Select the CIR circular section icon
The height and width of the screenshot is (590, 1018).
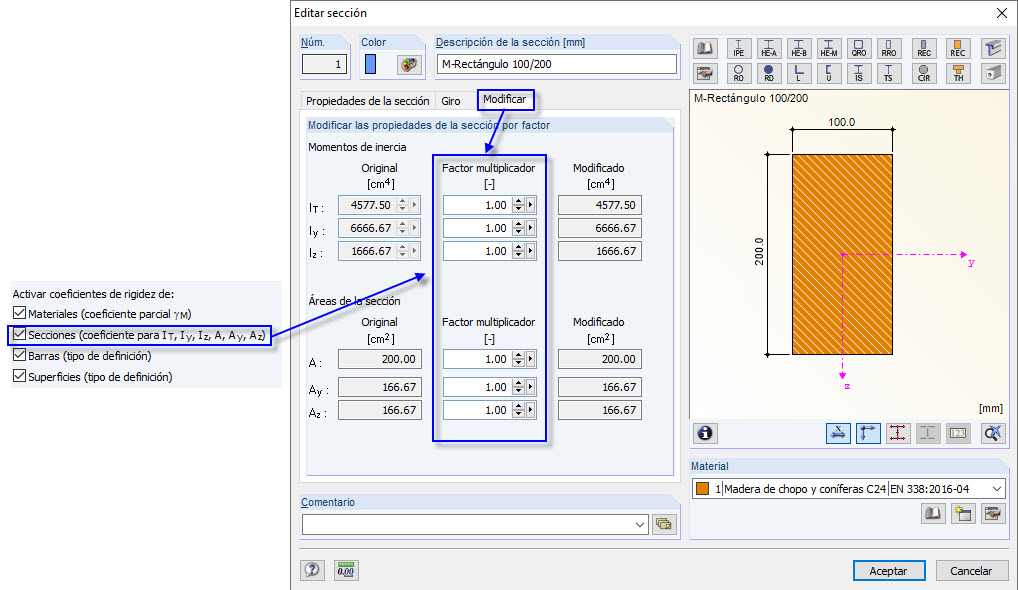pyautogui.click(x=924, y=72)
